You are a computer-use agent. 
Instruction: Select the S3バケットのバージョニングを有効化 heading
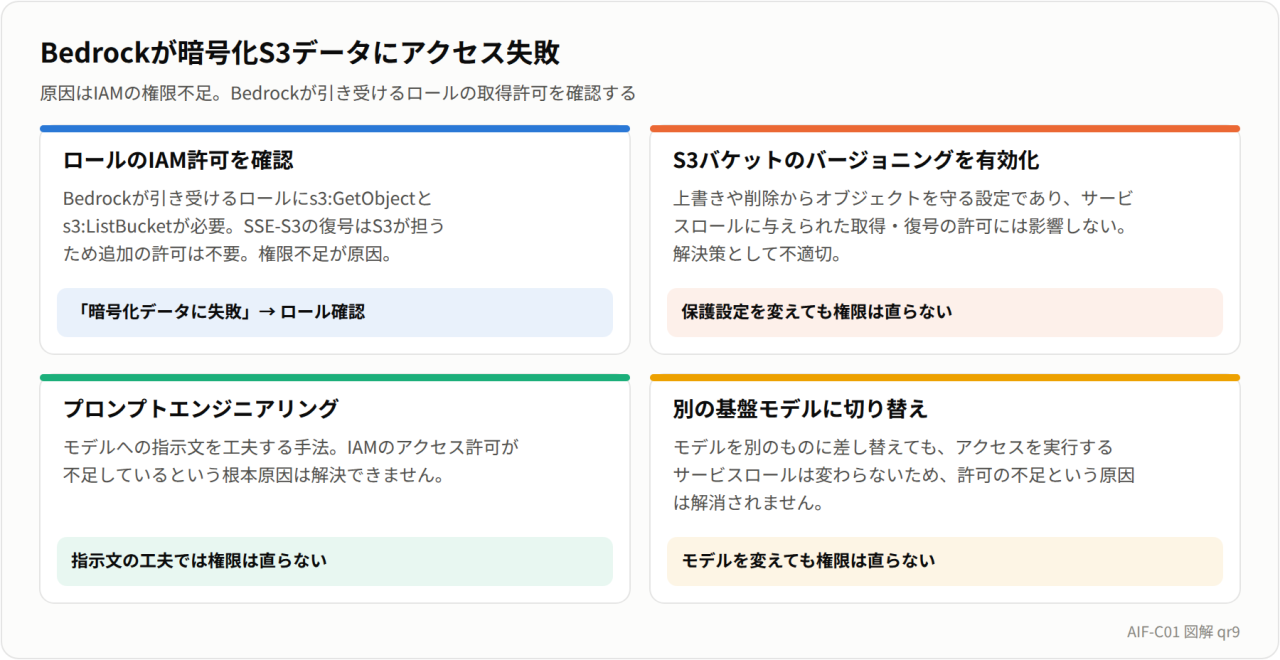pyautogui.click(x=856, y=161)
